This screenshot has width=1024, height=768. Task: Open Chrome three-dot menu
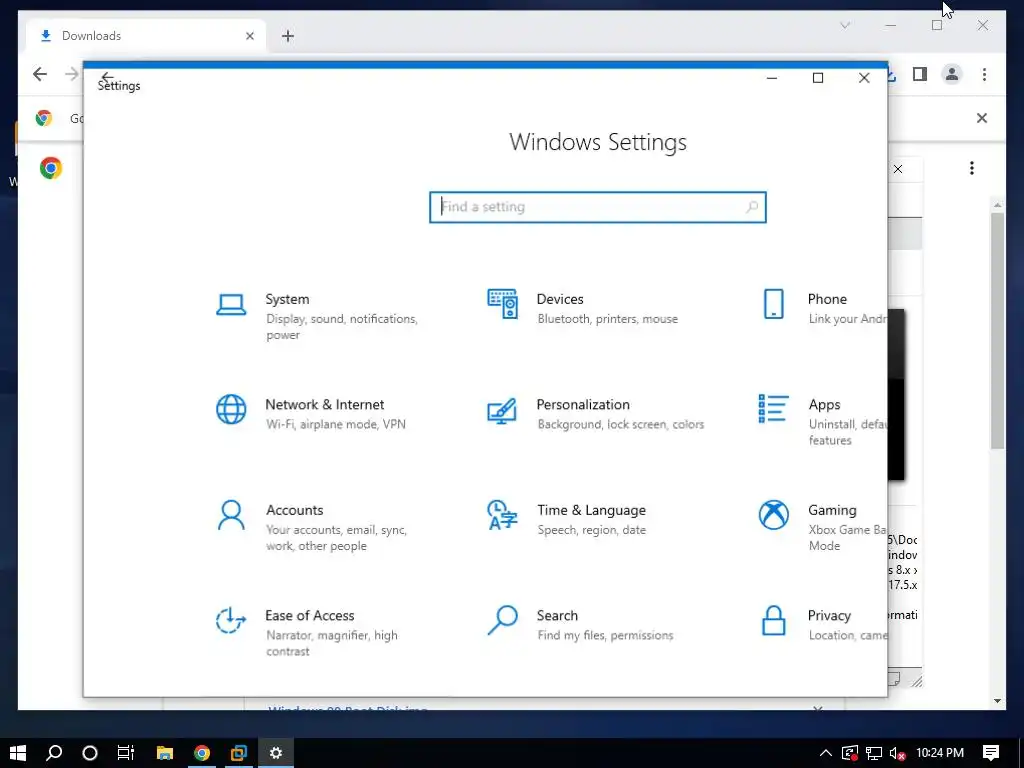click(x=984, y=74)
